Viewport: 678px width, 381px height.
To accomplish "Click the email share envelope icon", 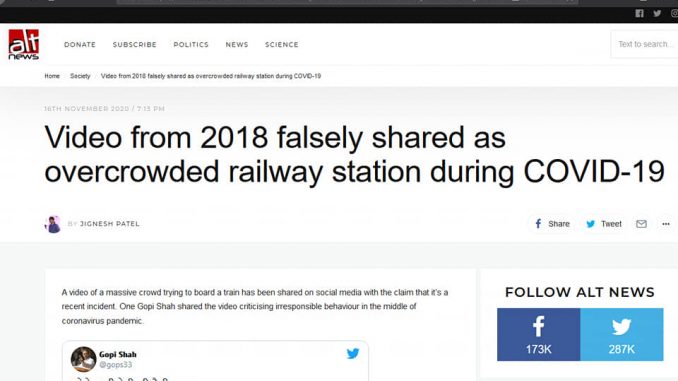I will tap(641, 224).
